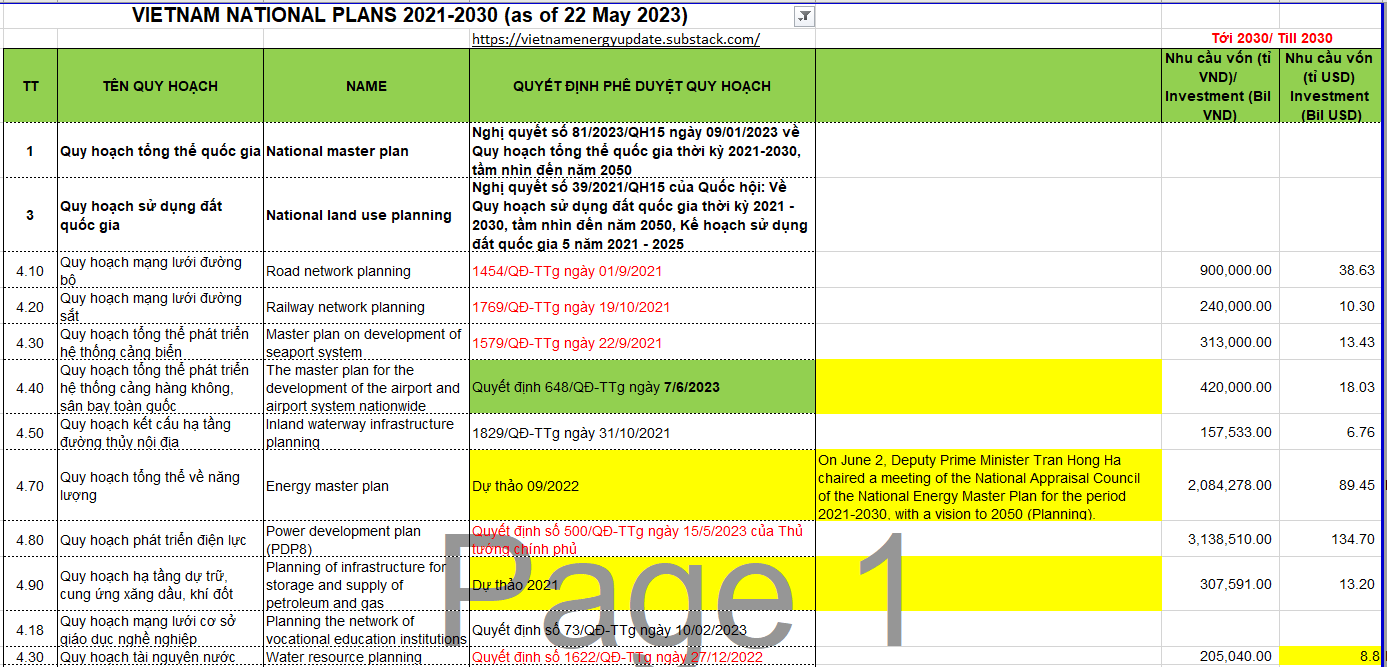
Task: Select the NAME column header cell
Action: pos(366,86)
